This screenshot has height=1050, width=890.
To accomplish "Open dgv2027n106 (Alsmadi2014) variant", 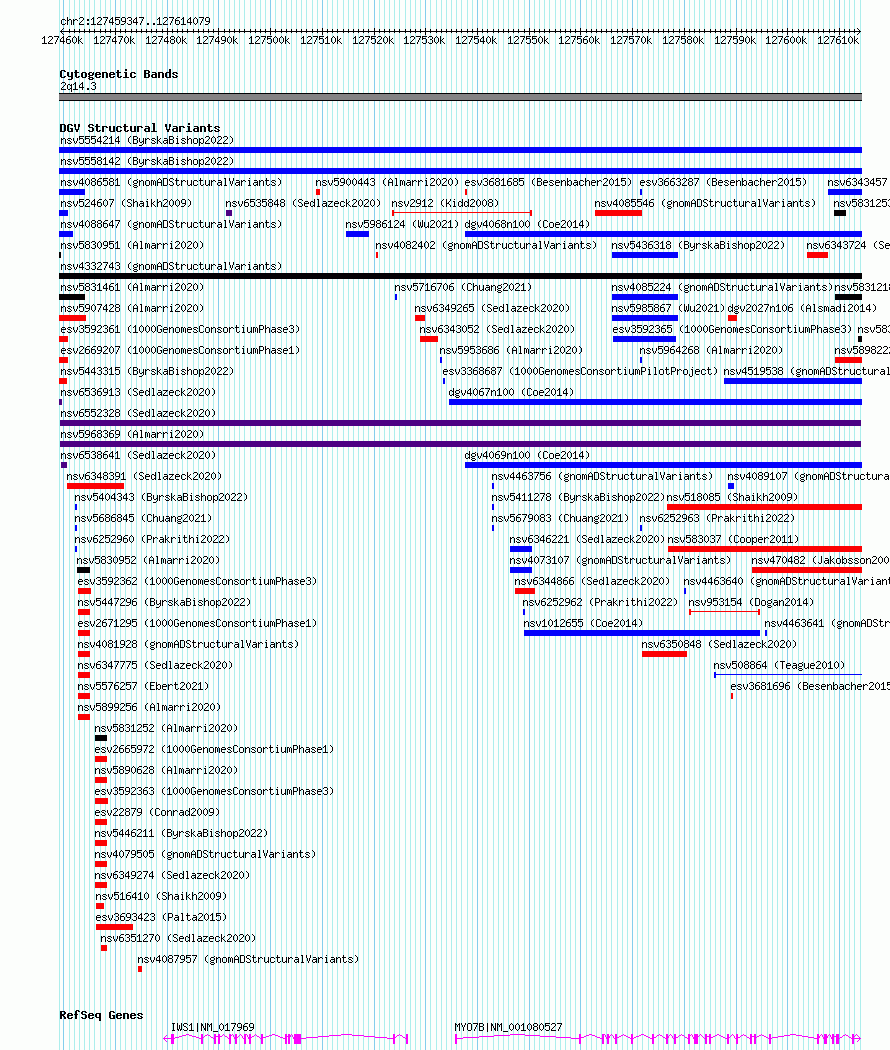I will click(802, 308).
